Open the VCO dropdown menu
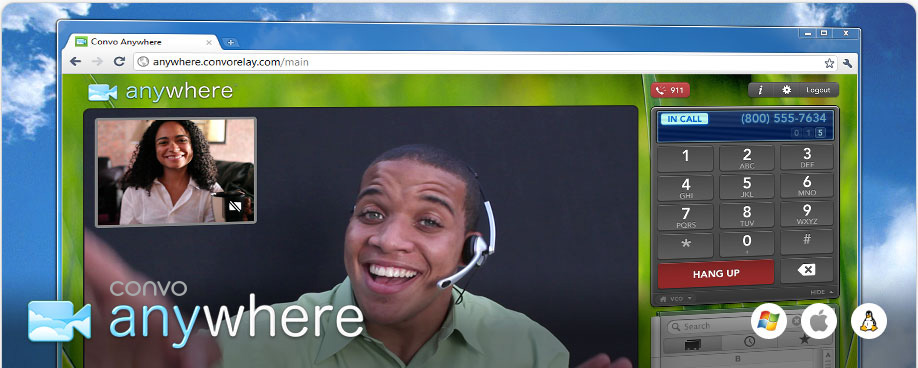The height and width of the screenshot is (368, 918). click(x=676, y=298)
